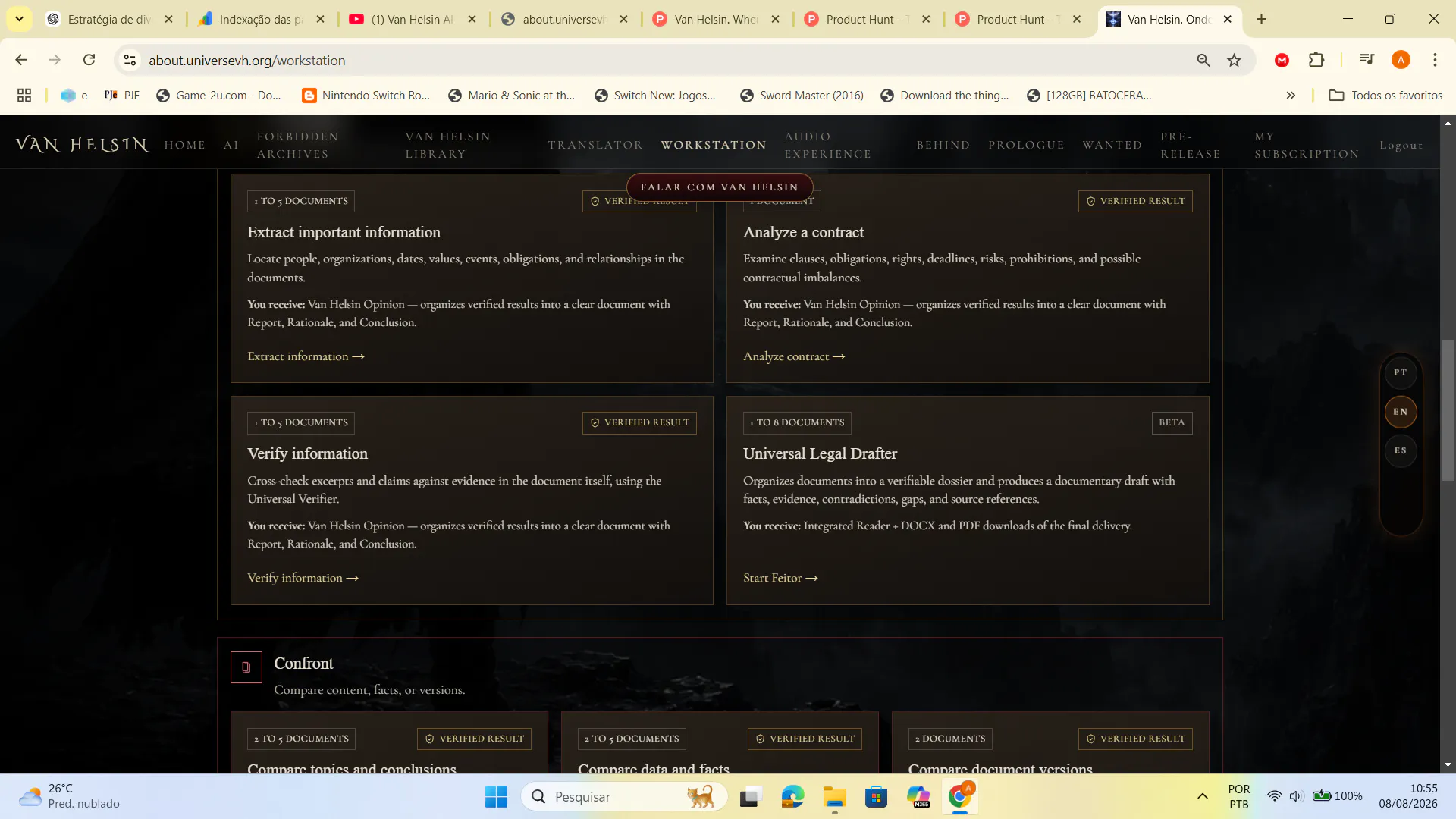Open Chrome three-dot menu
This screenshot has height=819, width=1456.
point(1435,60)
